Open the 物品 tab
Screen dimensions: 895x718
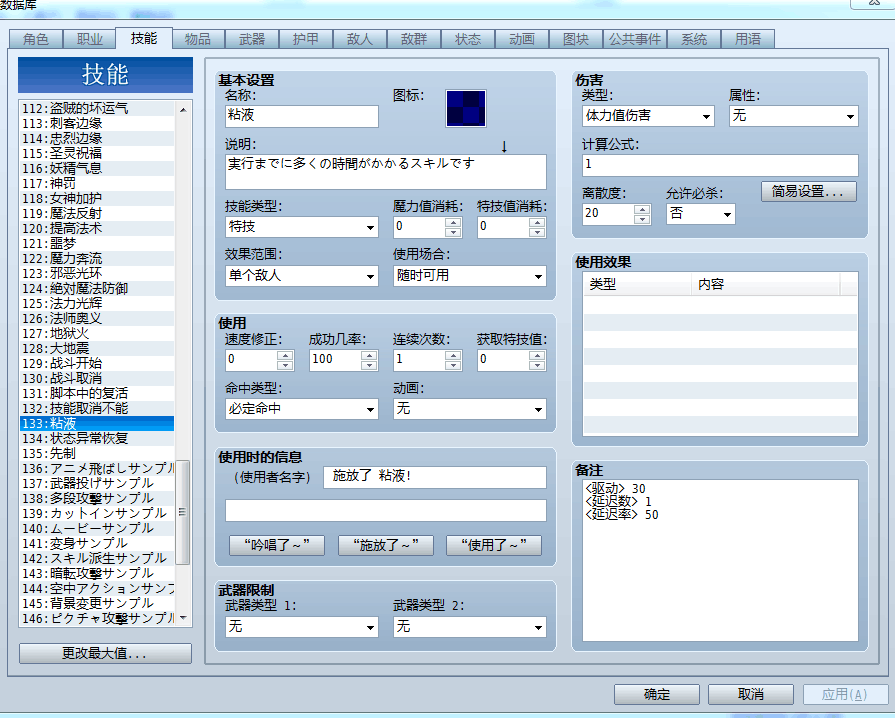click(x=197, y=39)
